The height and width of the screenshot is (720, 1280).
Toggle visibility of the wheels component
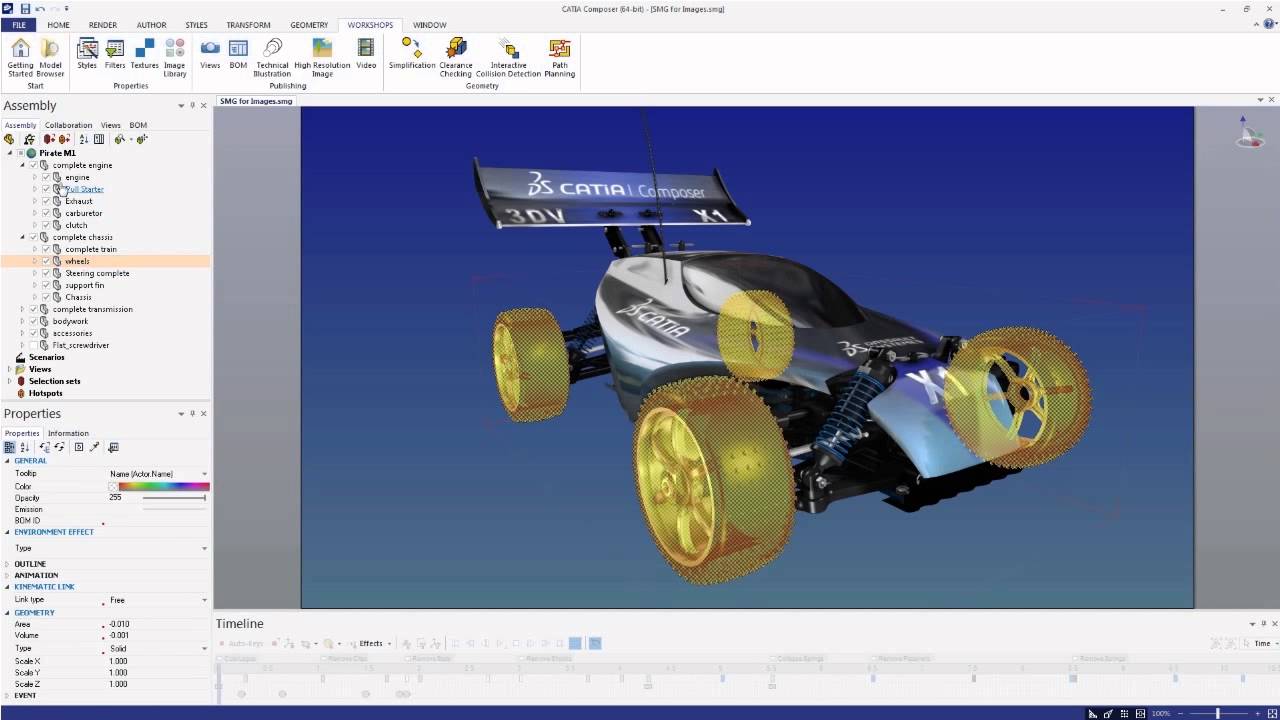(x=44, y=261)
